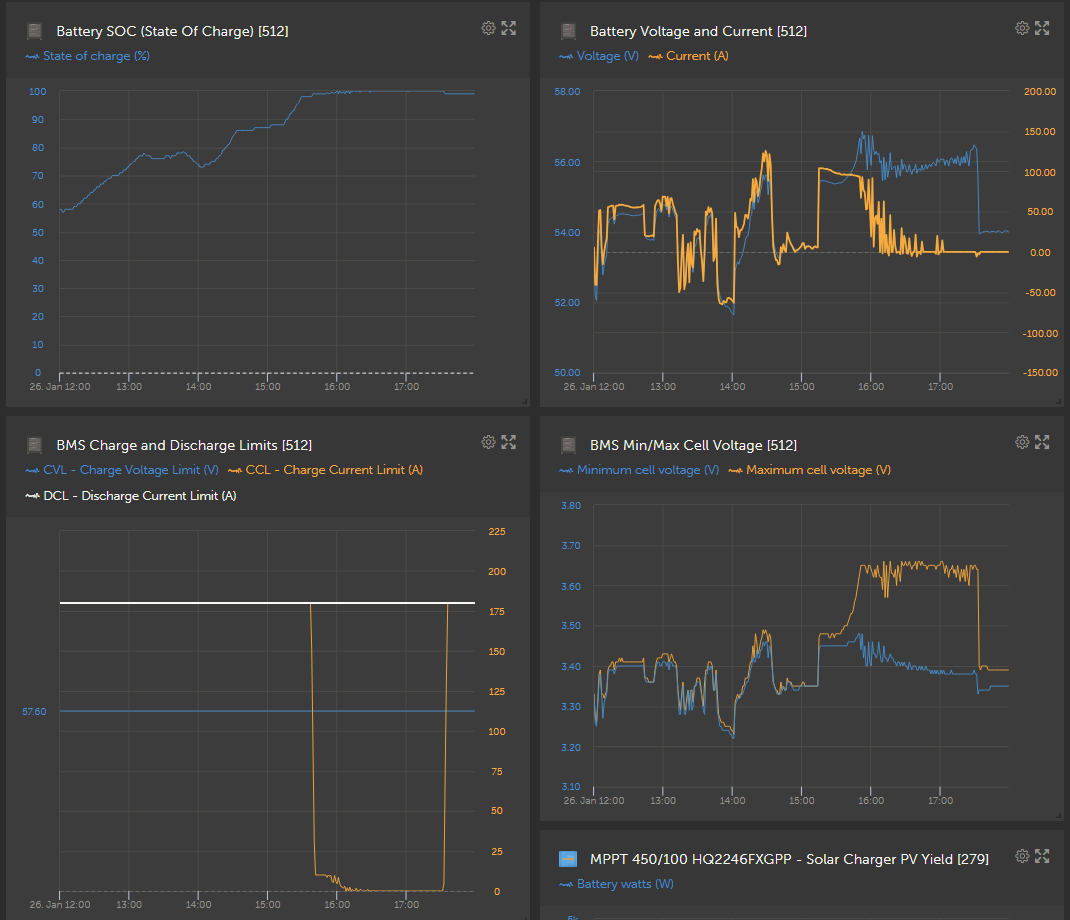Screen dimensions: 1070x920
Task: Toggle Battery watts (W) legend series
Action: pos(616,884)
